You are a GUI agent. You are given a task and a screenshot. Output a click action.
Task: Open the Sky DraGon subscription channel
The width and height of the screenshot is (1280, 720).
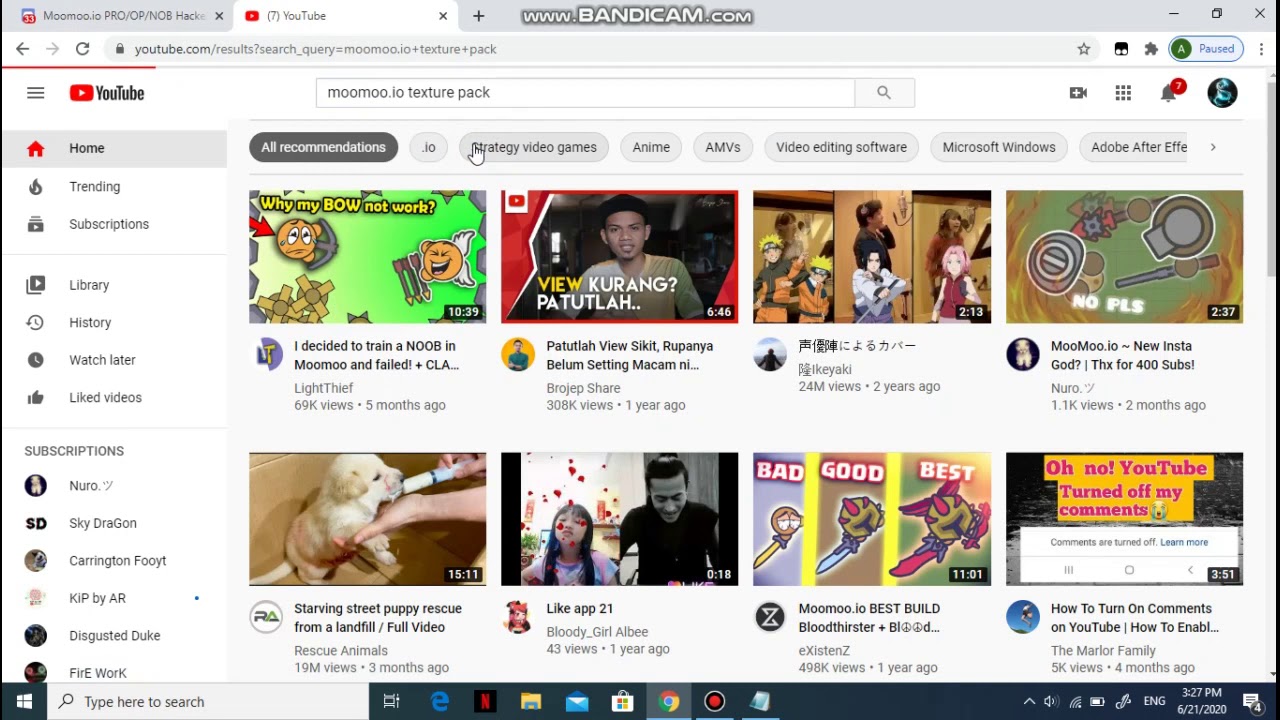(x=114, y=523)
